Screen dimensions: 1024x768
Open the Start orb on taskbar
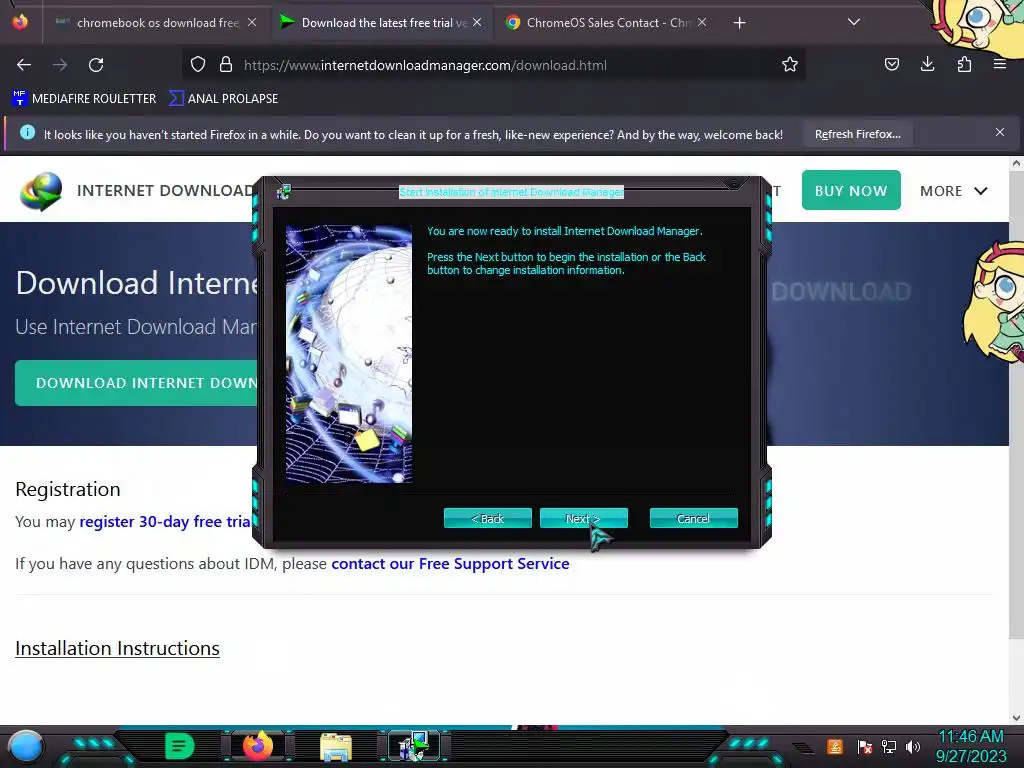pos(25,746)
